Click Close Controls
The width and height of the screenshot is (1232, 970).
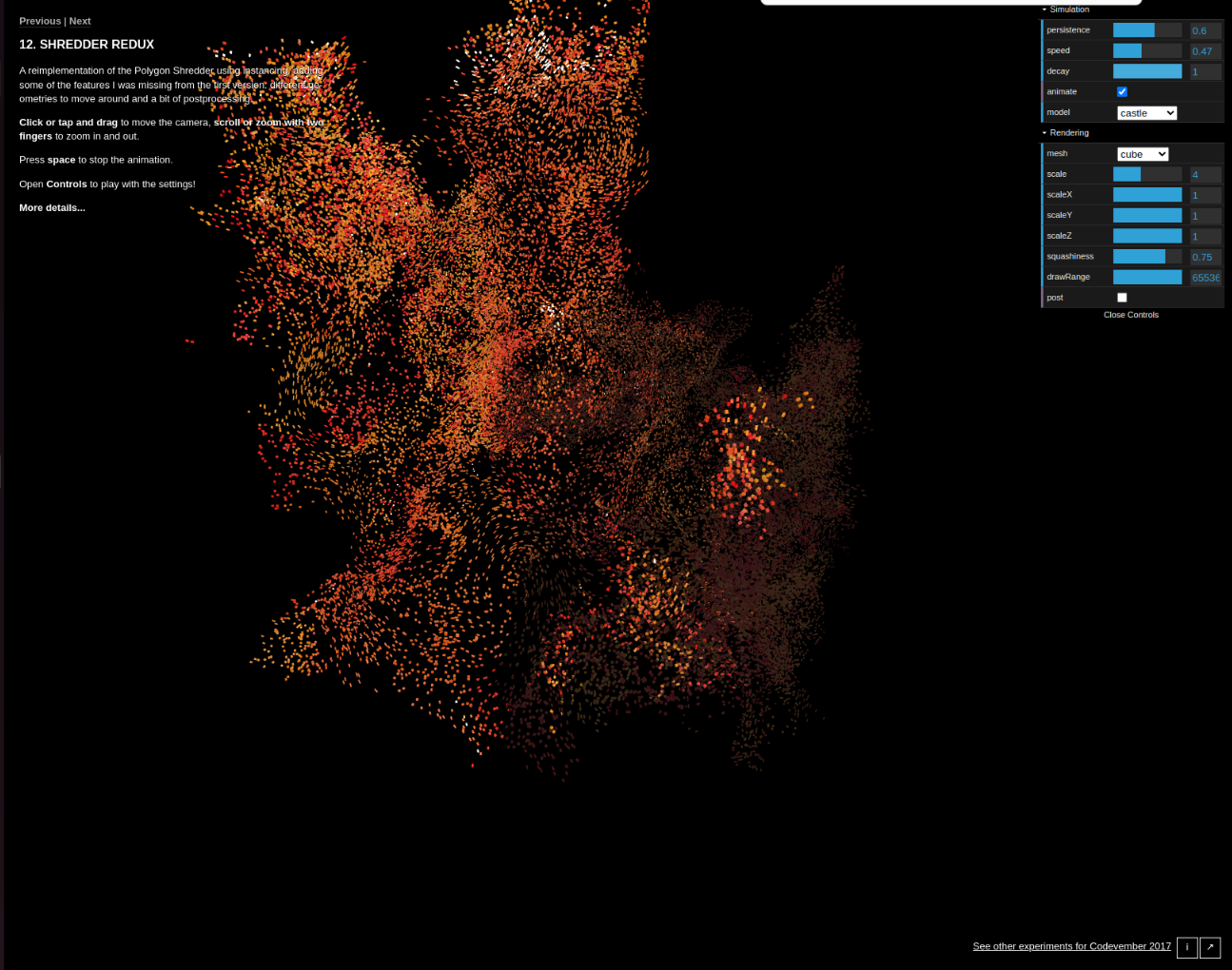pos(1130,314)
